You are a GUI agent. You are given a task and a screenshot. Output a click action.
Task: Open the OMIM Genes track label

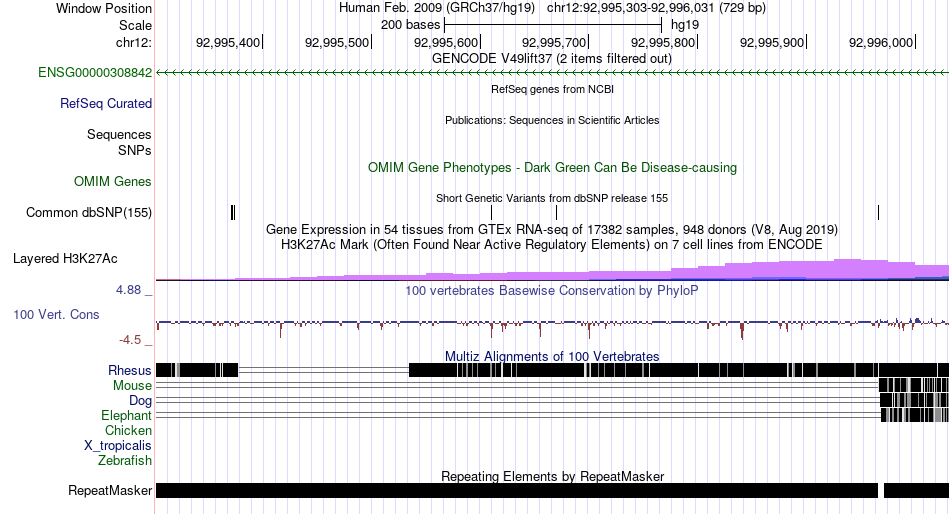coord(113,181)
